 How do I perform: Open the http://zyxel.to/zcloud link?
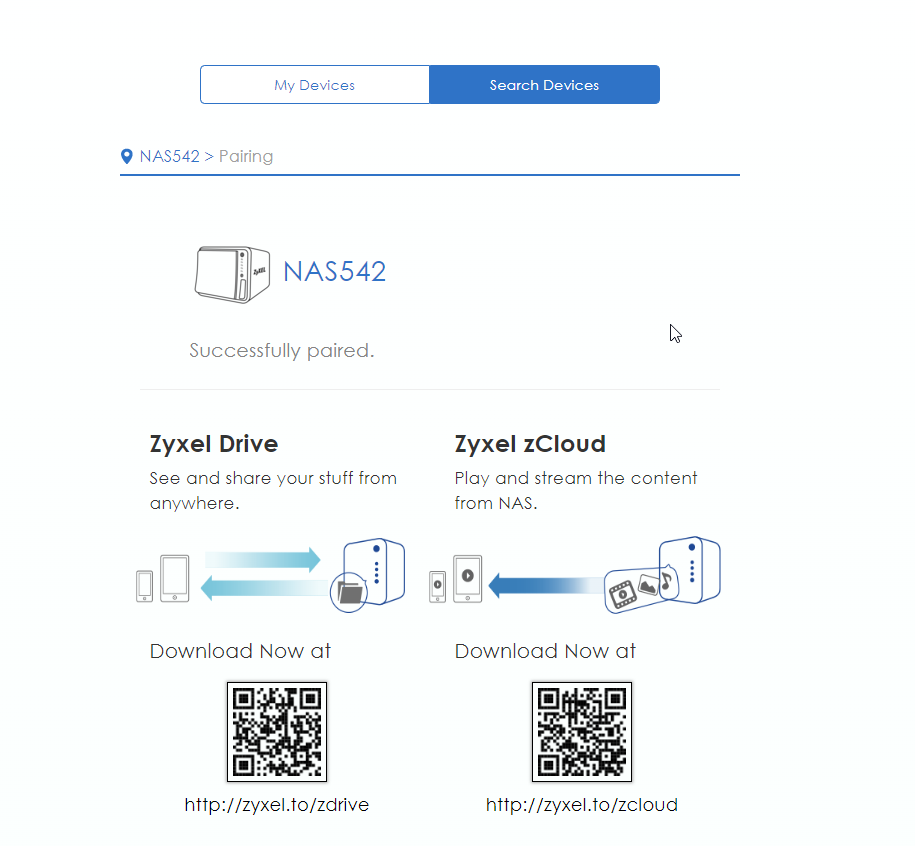click(x=582, y=805)
